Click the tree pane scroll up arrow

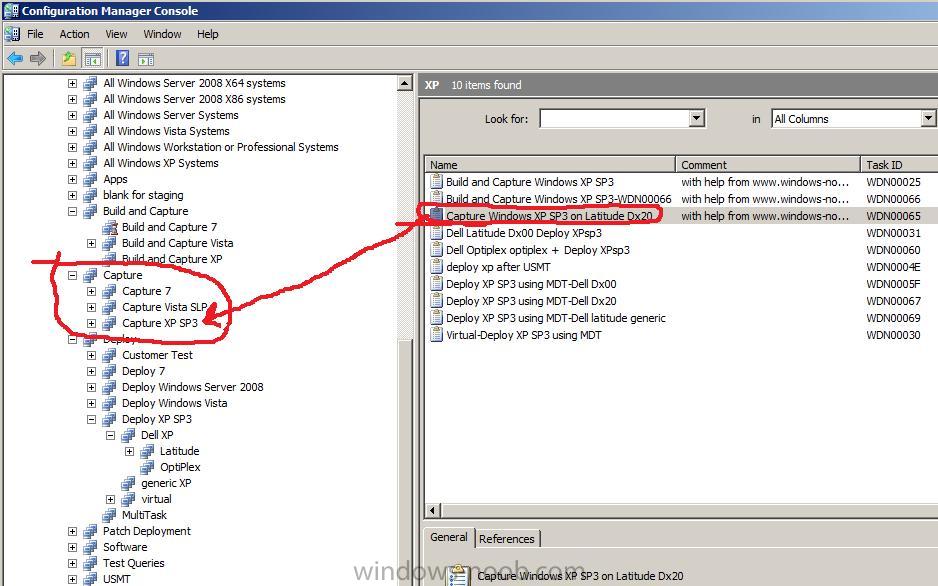tap(405, 83)
